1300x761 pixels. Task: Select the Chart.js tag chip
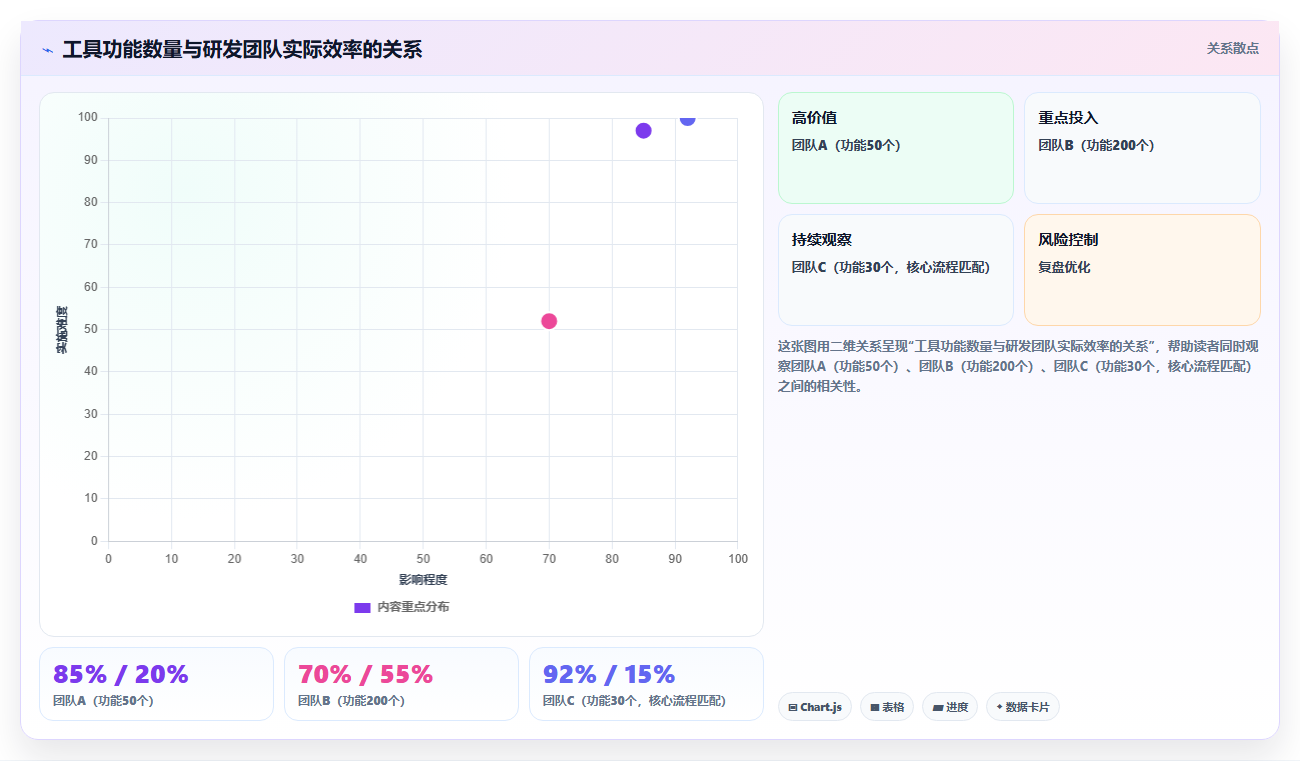click(815, 707)
